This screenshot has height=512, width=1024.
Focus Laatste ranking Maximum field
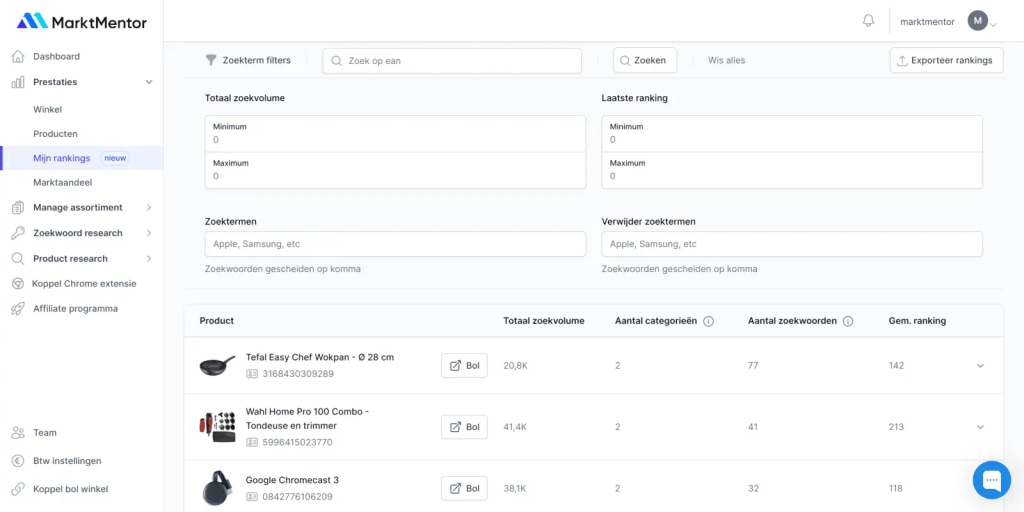[x=792, y=170]
